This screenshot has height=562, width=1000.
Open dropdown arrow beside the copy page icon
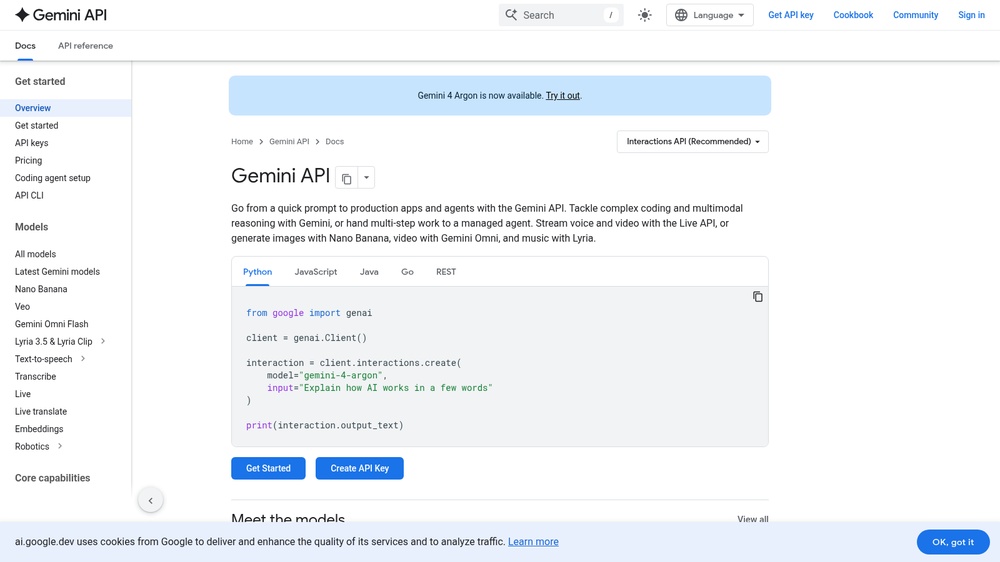pos(366,178)
